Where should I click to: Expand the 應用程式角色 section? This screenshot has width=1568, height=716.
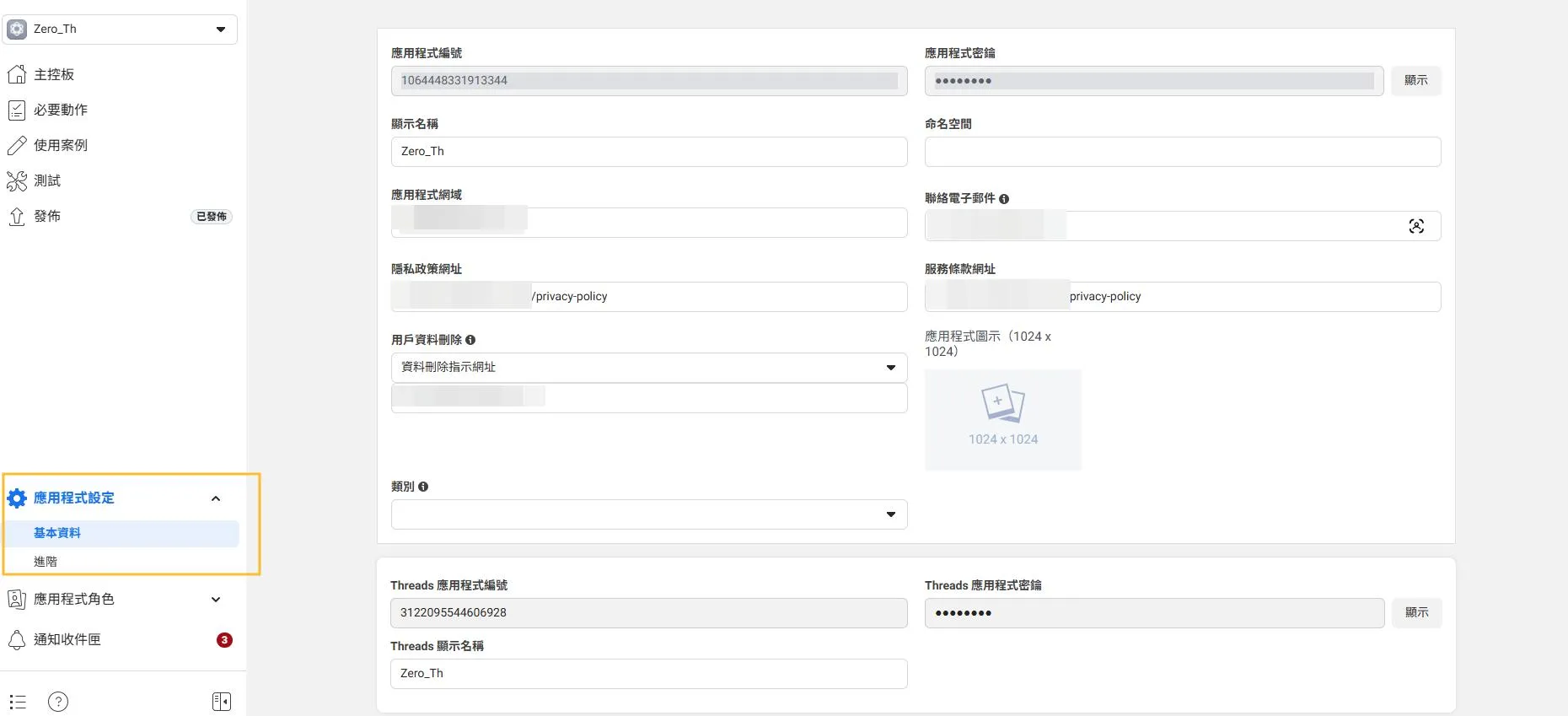coord(216,600)
